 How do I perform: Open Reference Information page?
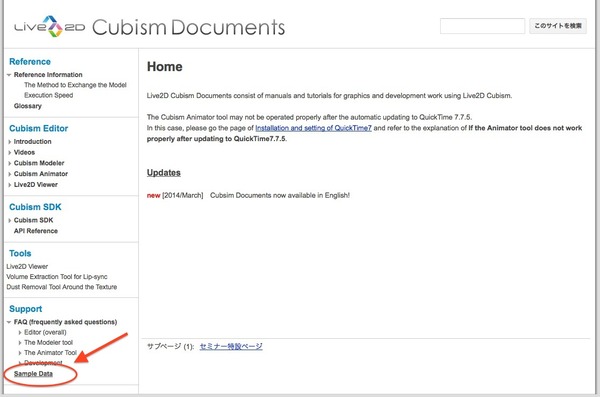(48, 75)
